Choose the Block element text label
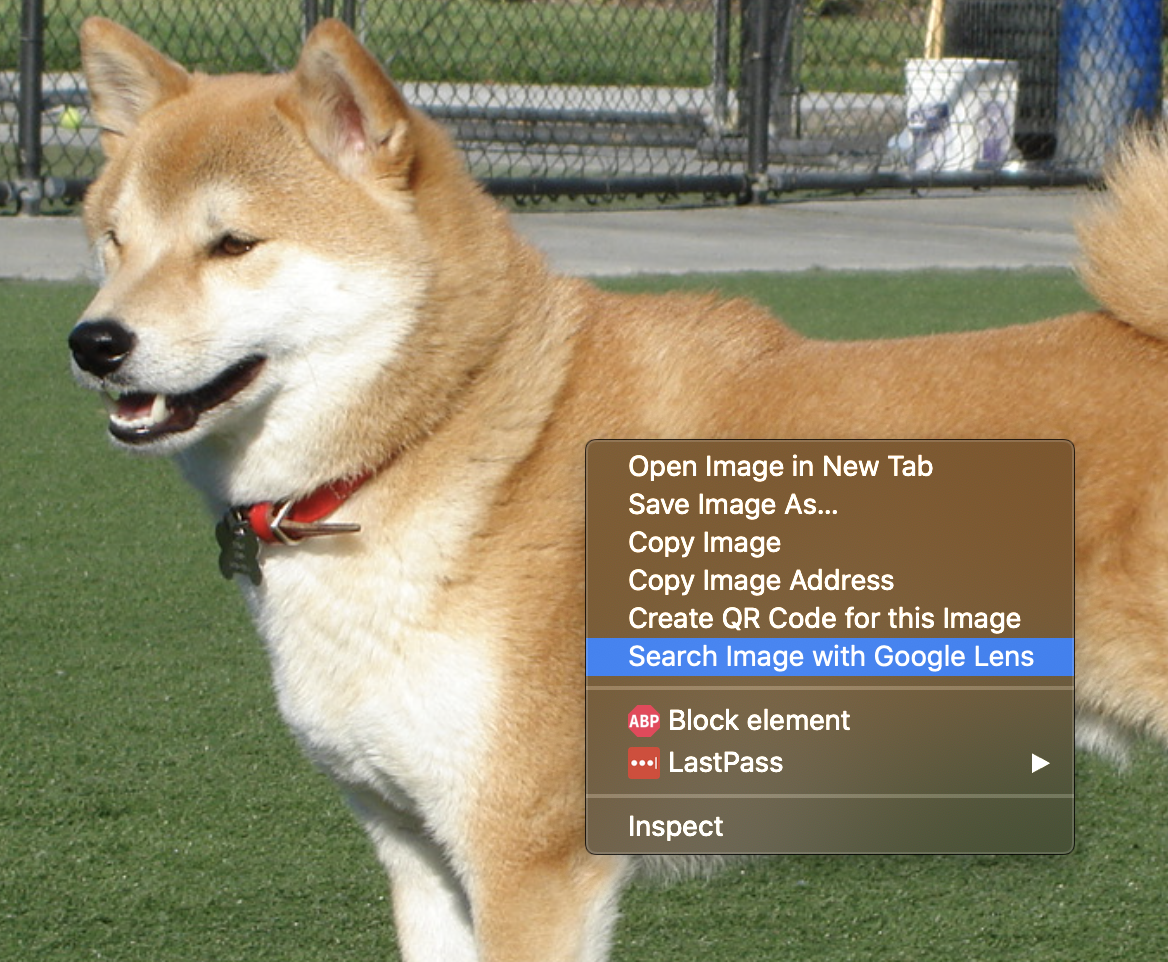This screenshot has width=1168, height=962. [758, 721]
